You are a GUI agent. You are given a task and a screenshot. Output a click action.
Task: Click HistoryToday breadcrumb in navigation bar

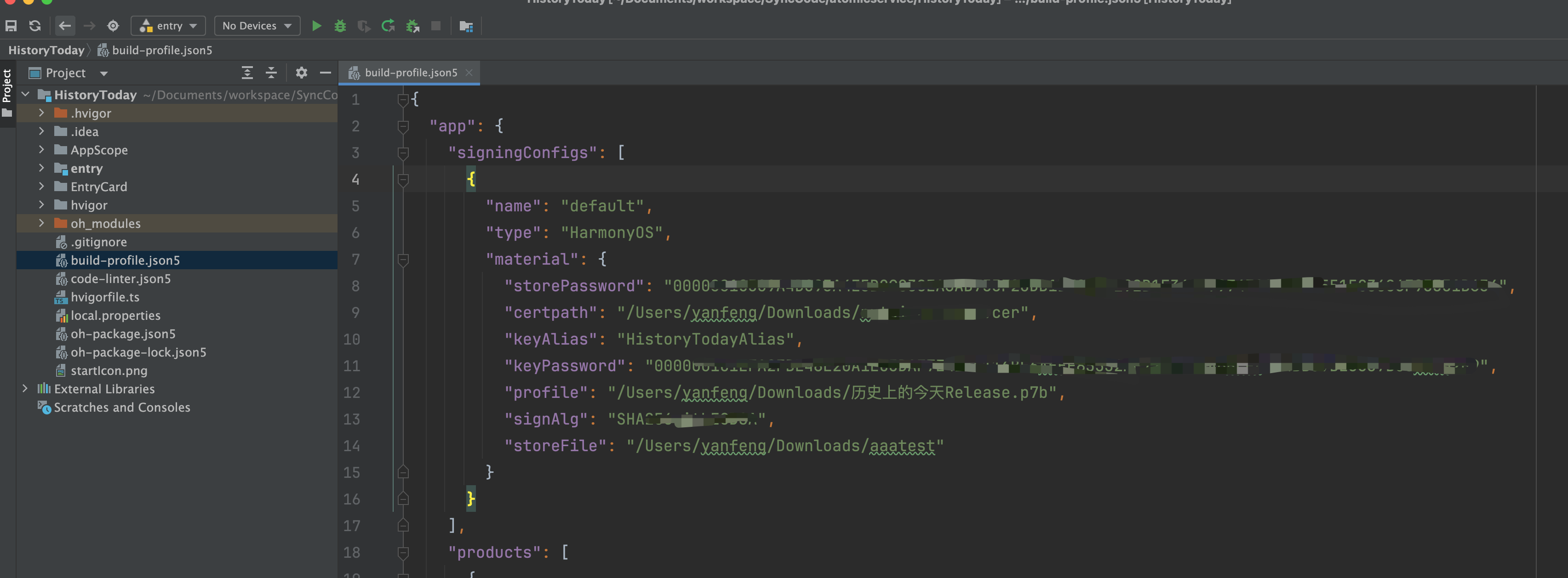pyautogui.click(x=46, y=50)
